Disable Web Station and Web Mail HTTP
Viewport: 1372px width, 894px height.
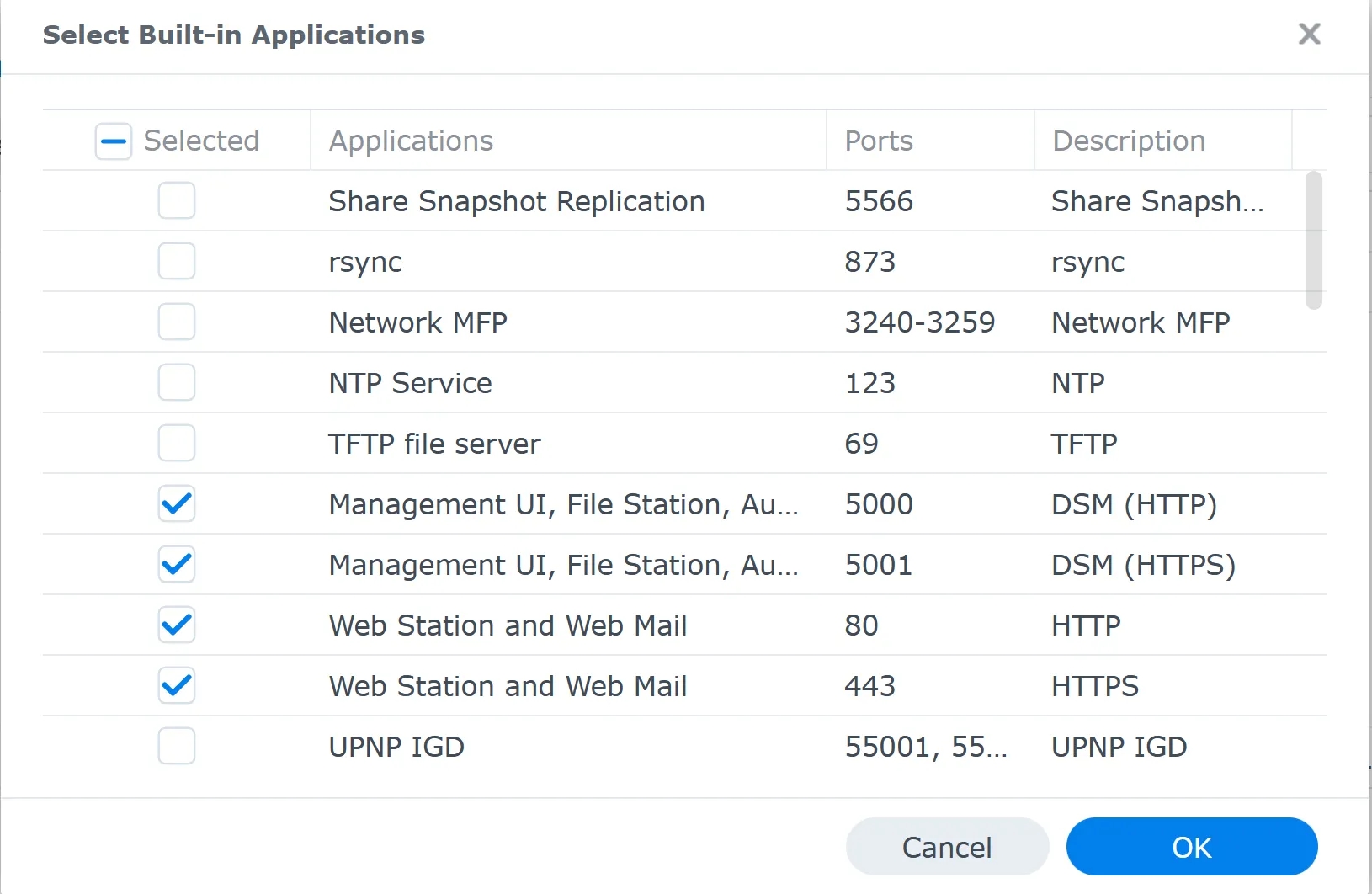[x=176, y=625]
